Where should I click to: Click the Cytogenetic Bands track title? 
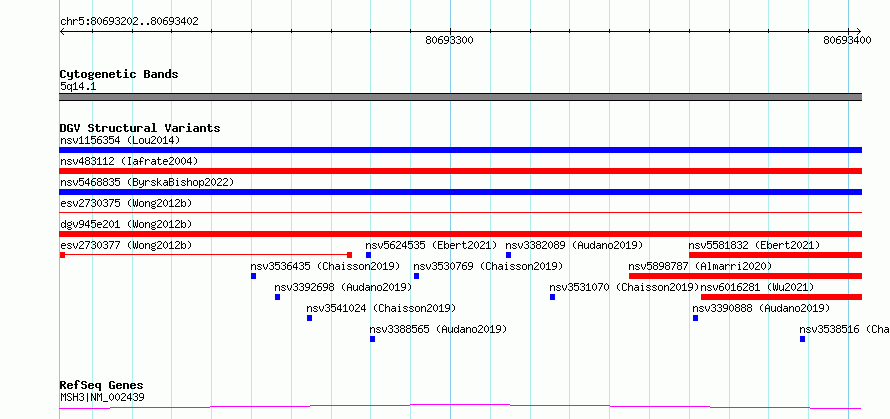point(119,74)
